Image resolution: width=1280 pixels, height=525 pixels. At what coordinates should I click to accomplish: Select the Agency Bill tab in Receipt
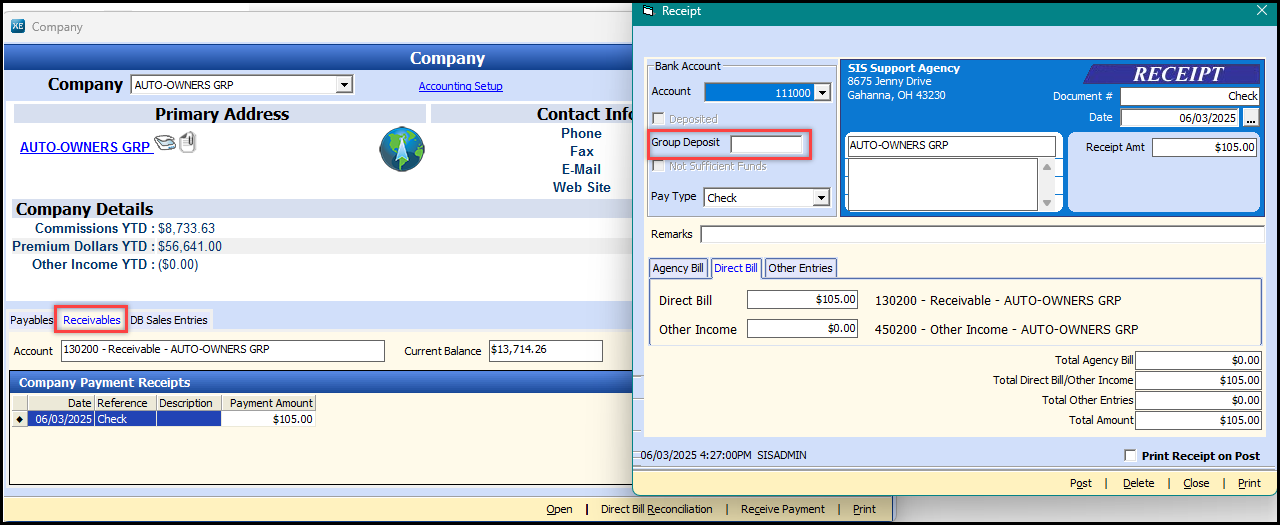coord(679,268)
